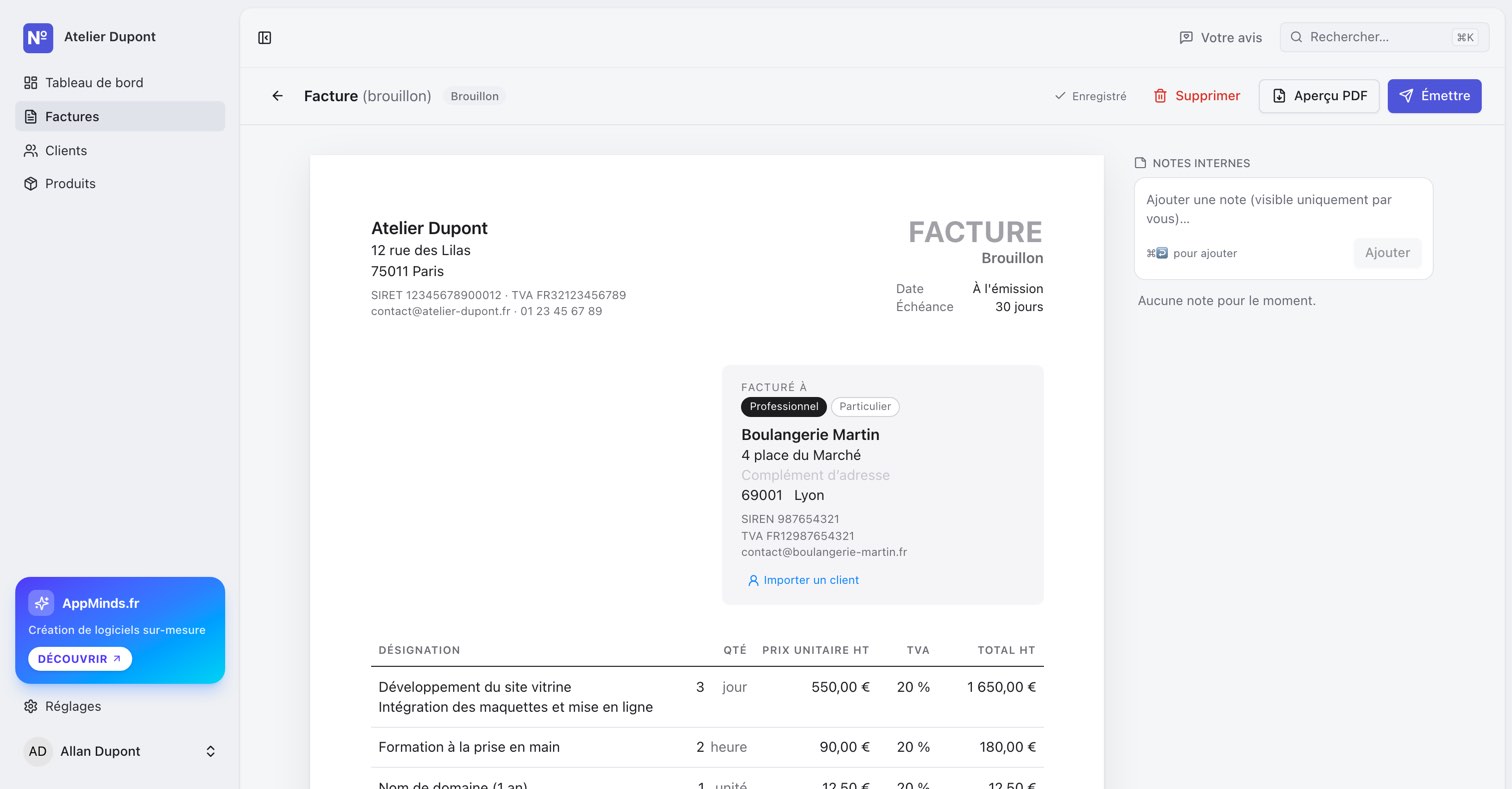The height and width of the screenshot is (789, 1512).
Task: Open Tableau de bord in the sidebar
Action: [120, 83]
